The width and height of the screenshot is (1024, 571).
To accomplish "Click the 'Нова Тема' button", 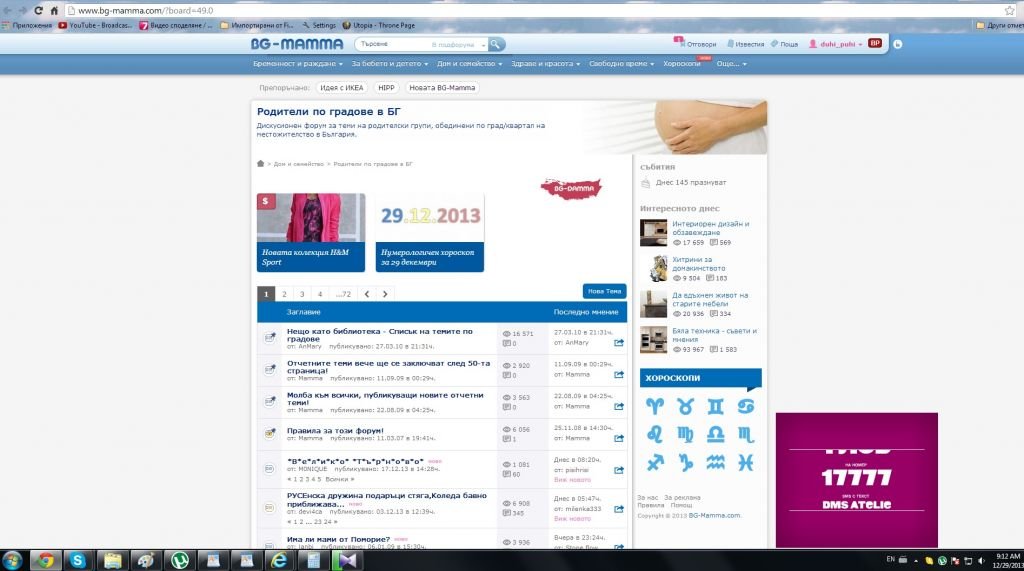I will (604, 291).
